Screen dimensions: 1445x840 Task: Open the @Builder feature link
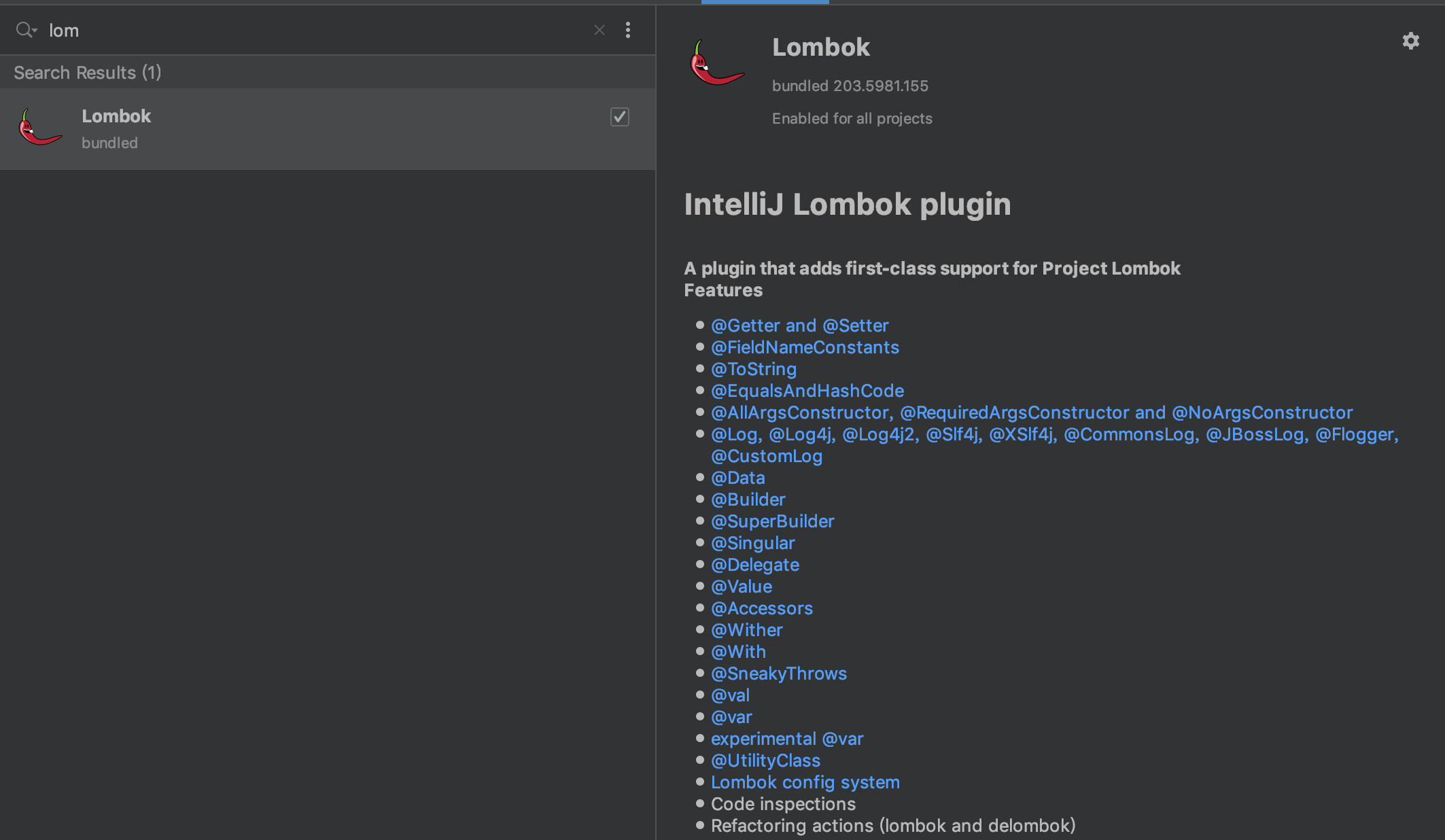[748, 500]
